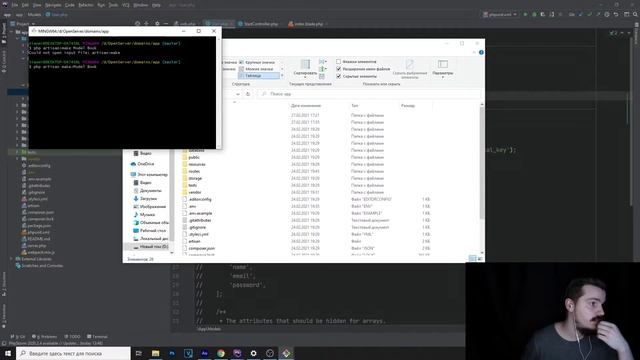Open the Code menu in PhpStorm
The width and height of the screenshot is (640, 360).
pos(70,5)
